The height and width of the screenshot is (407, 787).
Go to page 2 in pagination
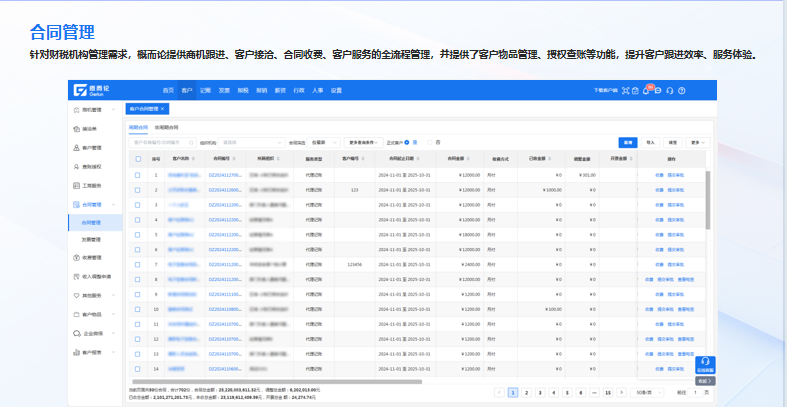pyautogui.click(x=526, y=393)
